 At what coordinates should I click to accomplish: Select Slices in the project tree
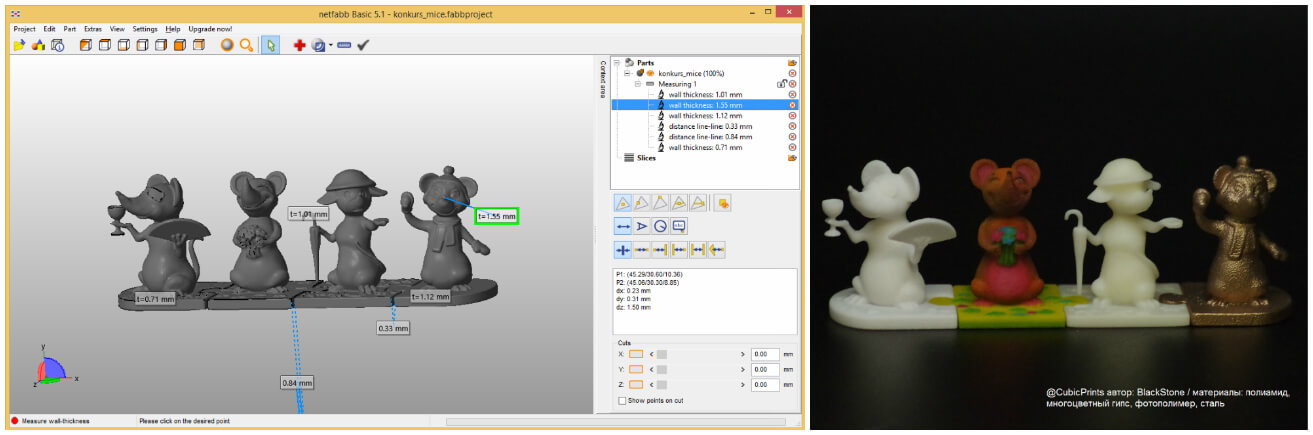coord(647,158)
